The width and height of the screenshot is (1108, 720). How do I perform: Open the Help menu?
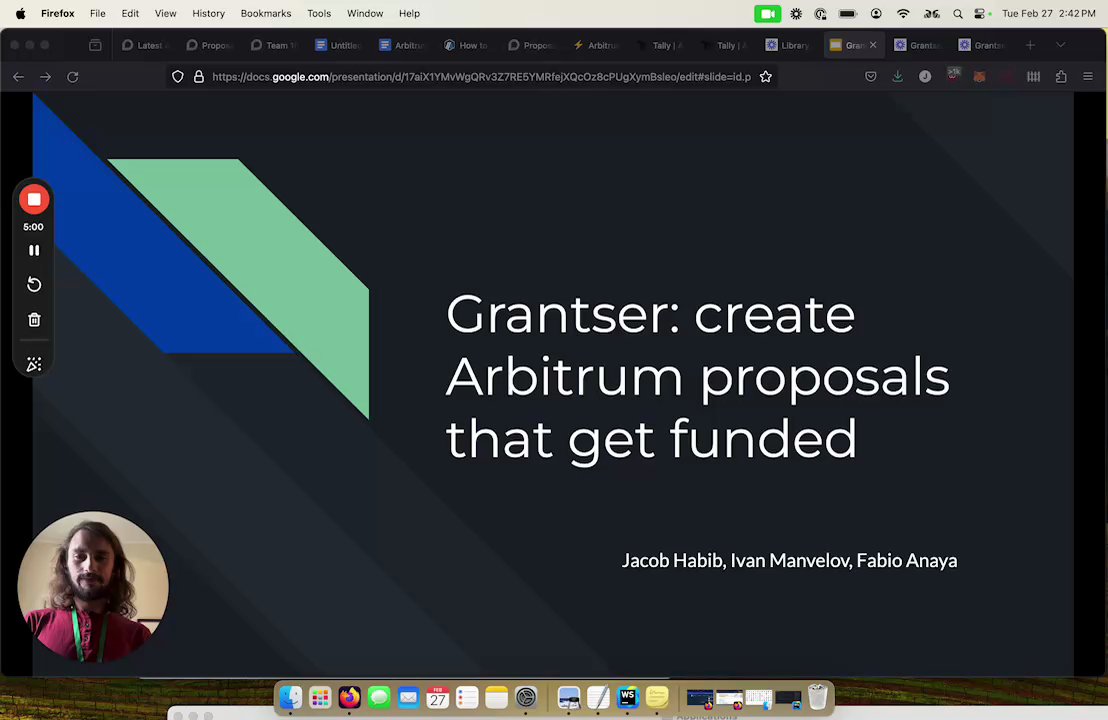[x=409, y=13]
